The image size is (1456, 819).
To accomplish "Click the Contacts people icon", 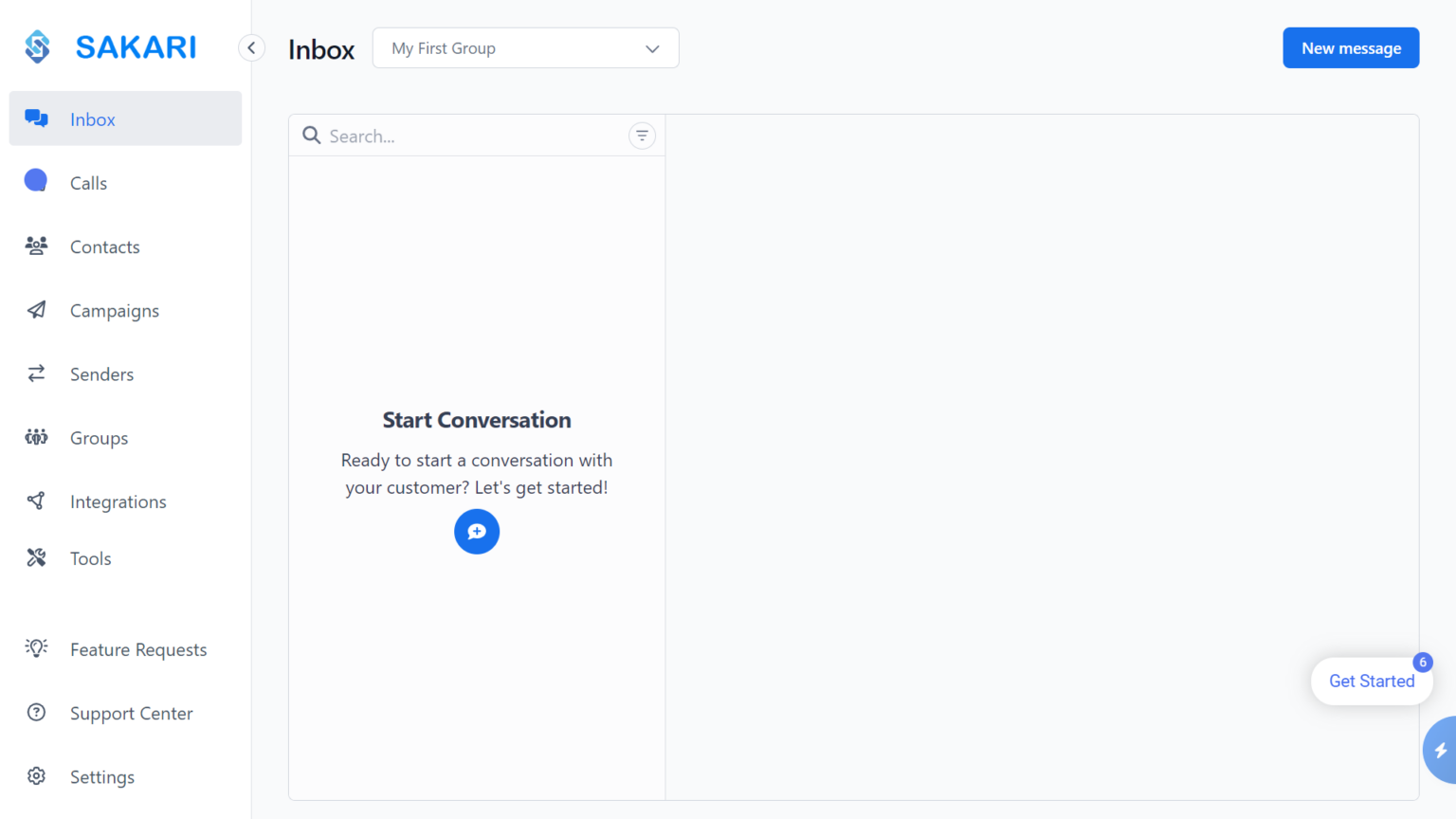I will pos(36,246).
